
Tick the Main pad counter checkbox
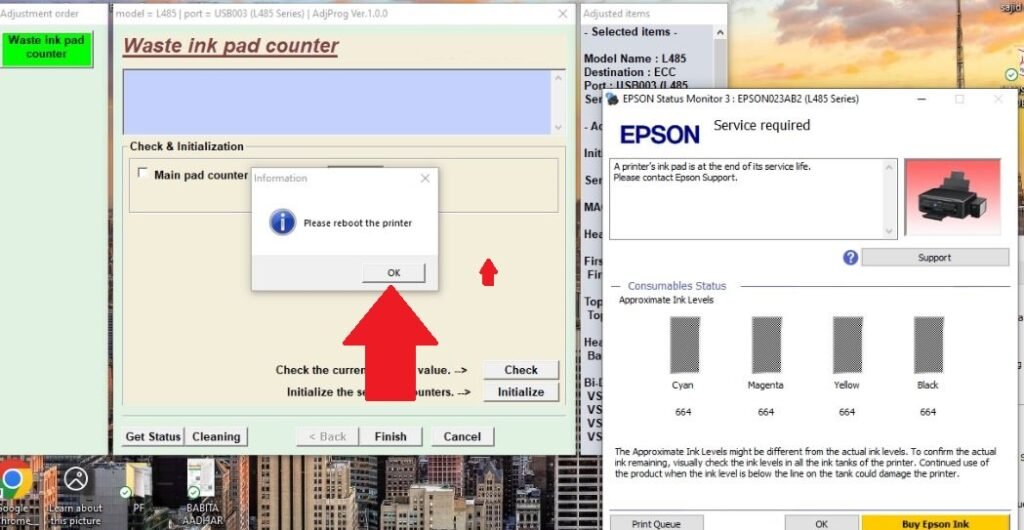click(142, 174)
